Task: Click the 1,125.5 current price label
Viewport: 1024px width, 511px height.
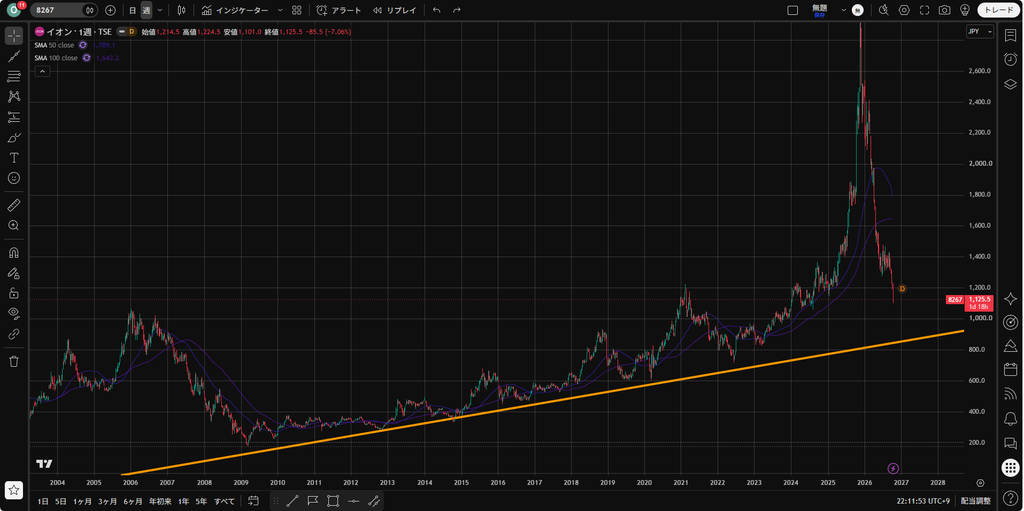Action: tap(980, 299)
